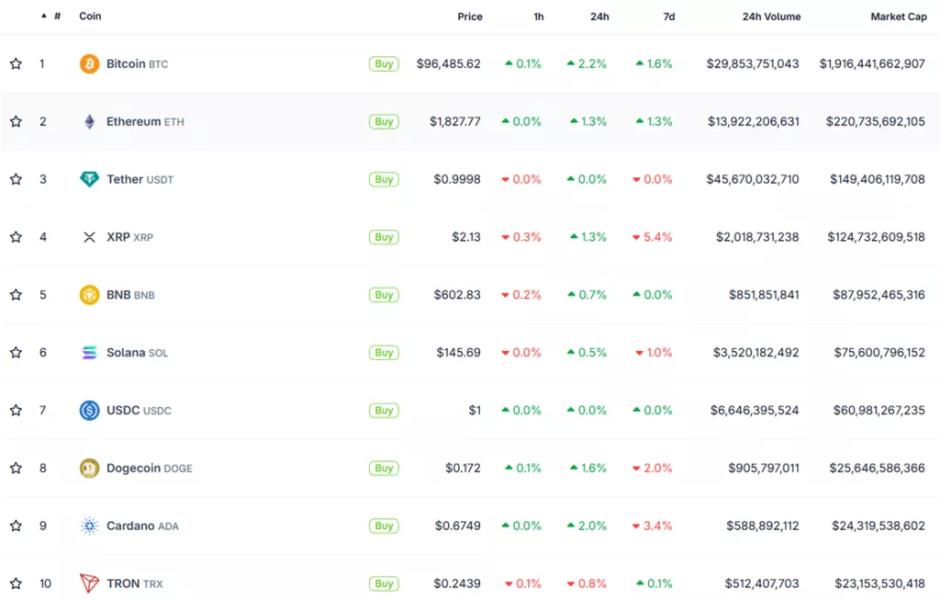Viewport: 940px width, 600px height.
Task: Click the XRP logo icon
Action: pyautogui.click(x=89, y=237)
